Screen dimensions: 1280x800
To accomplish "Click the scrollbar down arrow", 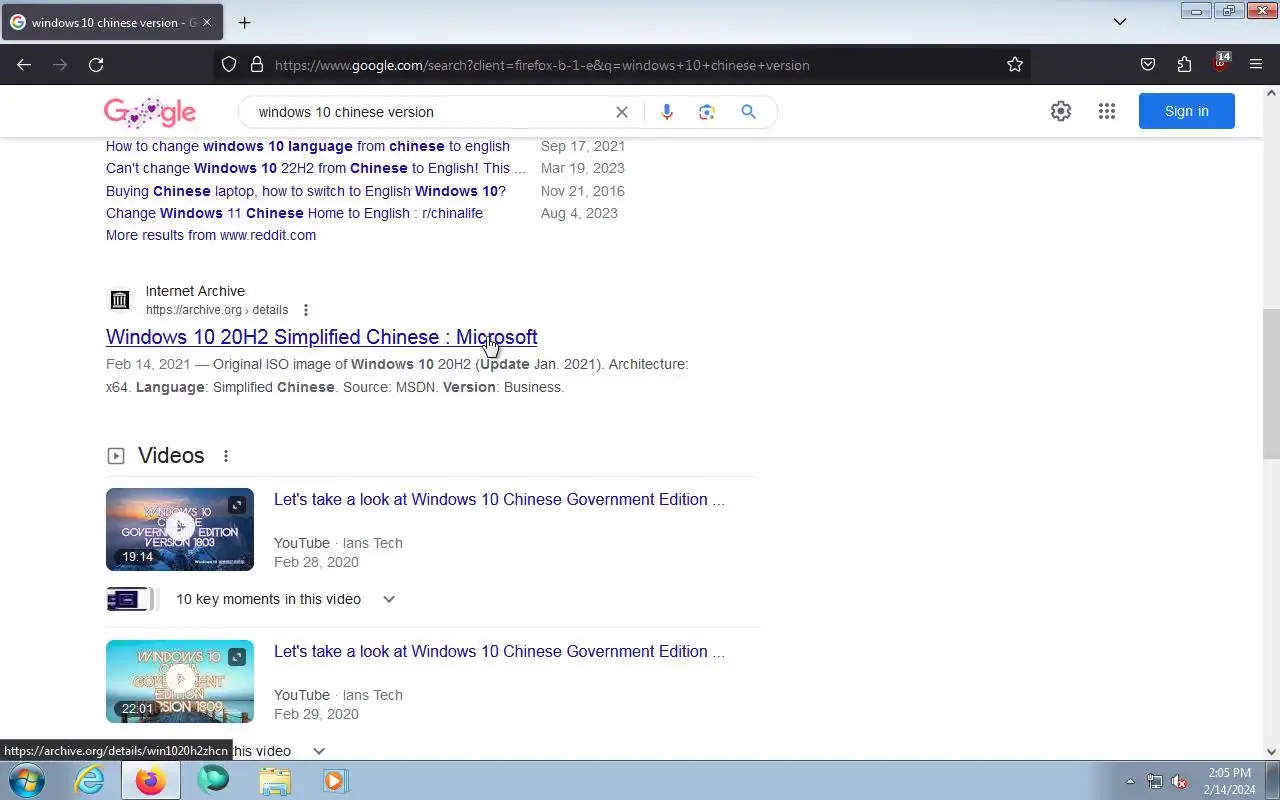I will click(x=1271, y=752).
